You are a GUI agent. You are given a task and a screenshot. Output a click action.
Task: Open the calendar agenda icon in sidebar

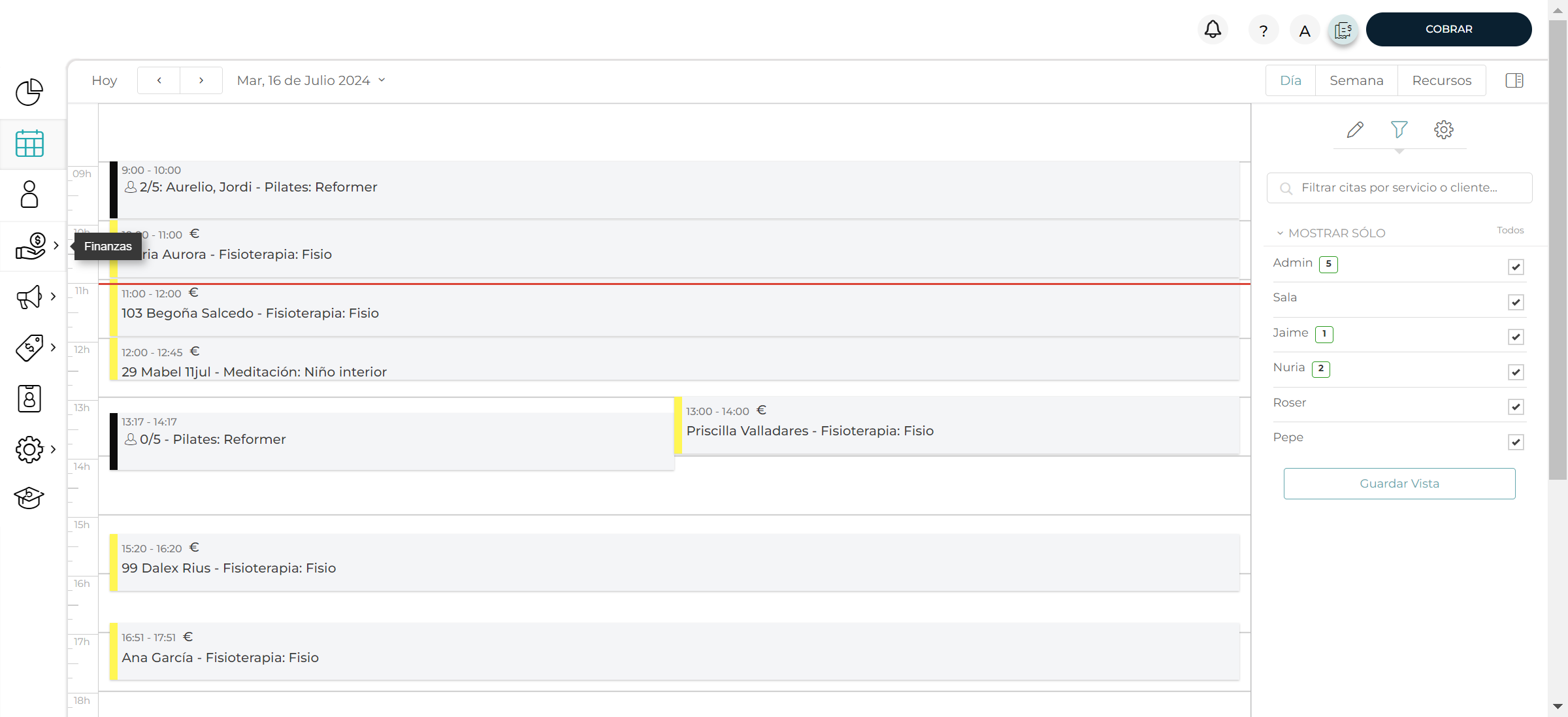[x=29, y=143]
